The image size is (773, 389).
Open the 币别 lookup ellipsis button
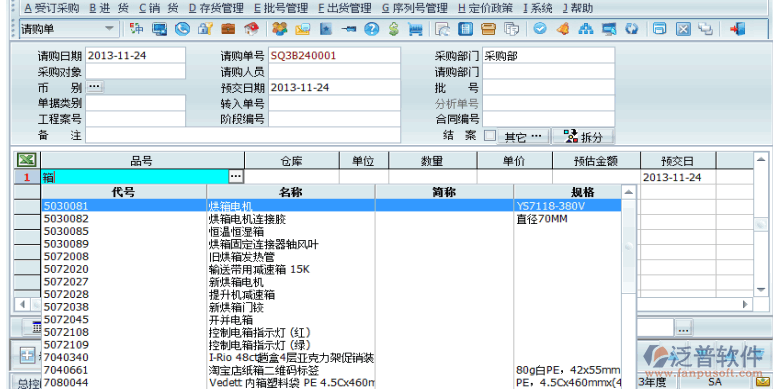tap(95, 87)
